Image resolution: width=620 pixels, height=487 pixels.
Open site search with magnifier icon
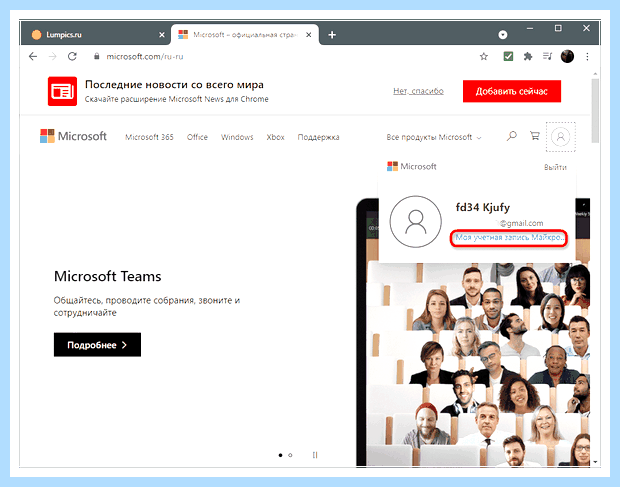click(x=512, y=136)
